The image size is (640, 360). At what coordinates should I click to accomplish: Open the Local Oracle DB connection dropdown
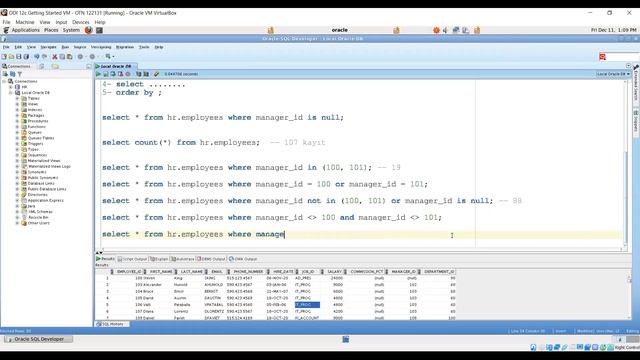[x=613, y=74]
